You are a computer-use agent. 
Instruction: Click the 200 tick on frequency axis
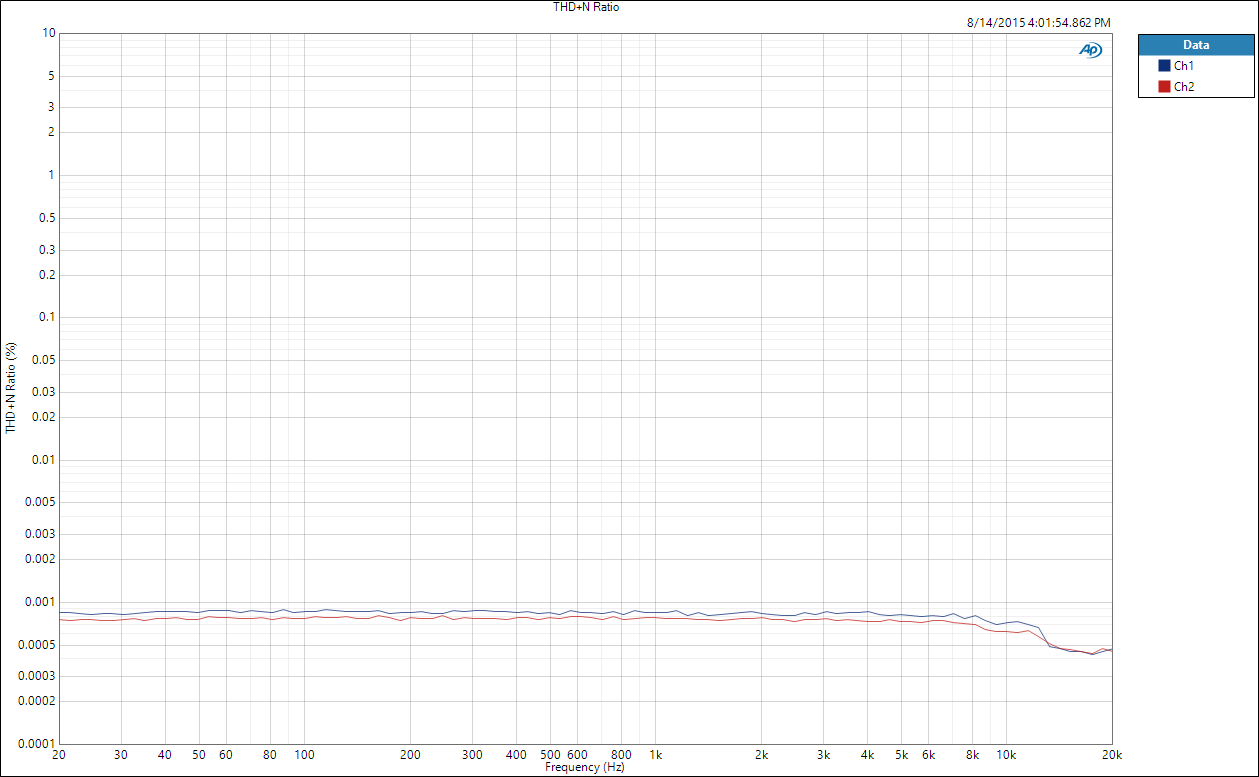410,755
